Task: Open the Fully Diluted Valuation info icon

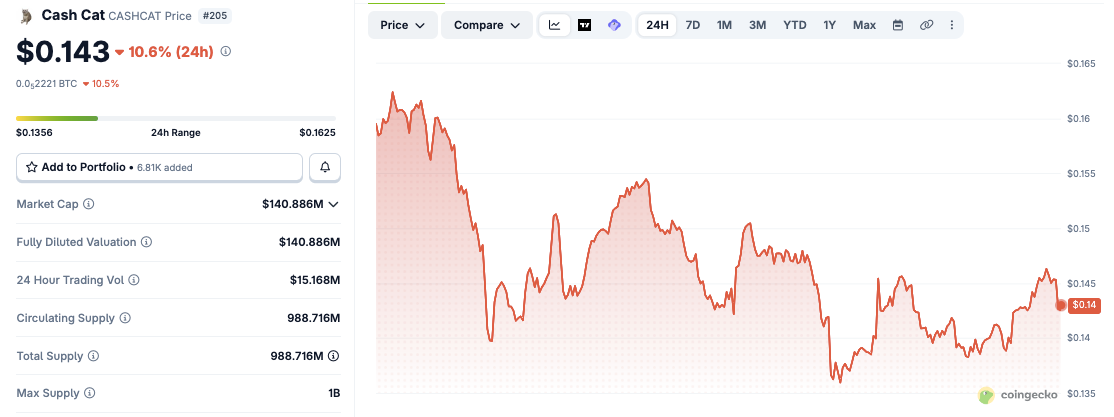Action: (x=146, y=242)
